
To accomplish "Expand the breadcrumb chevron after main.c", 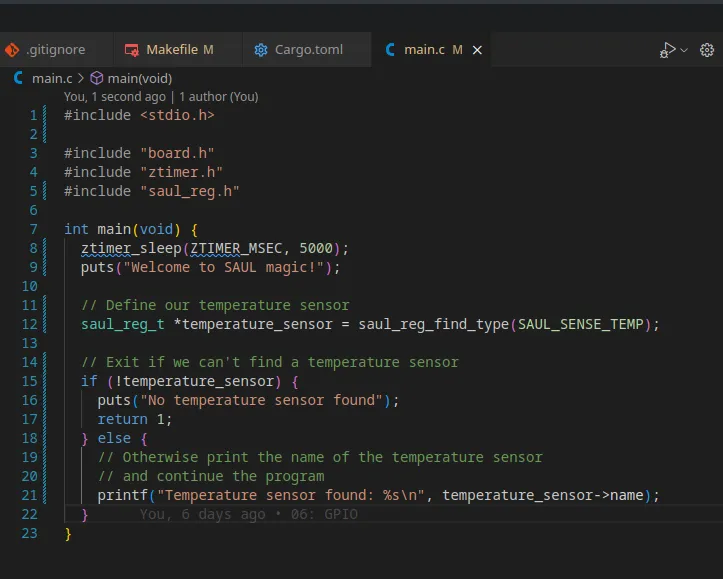I will [x=81, y=78].
